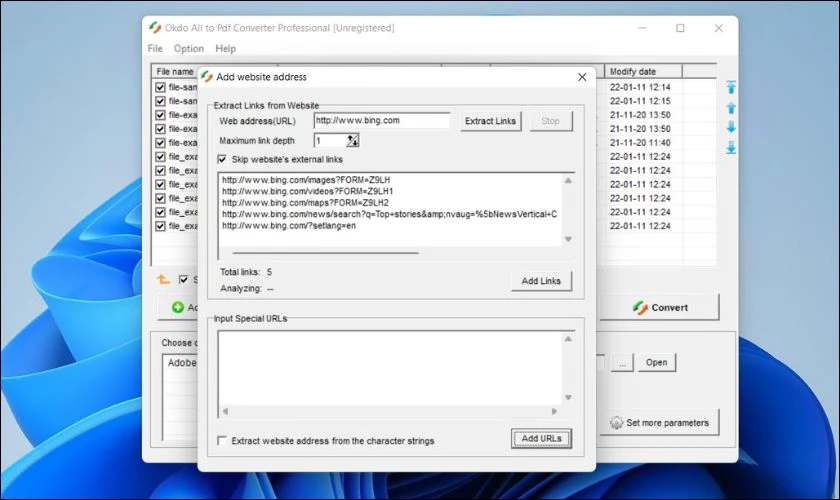Move file up with blue up arrow
Image resolution: width=840 pixels, height=500 pixels.
pyautogui.click(x=731, y=108)
